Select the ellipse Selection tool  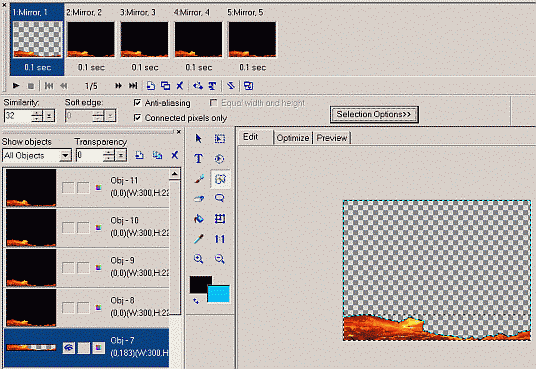point(219,159)
